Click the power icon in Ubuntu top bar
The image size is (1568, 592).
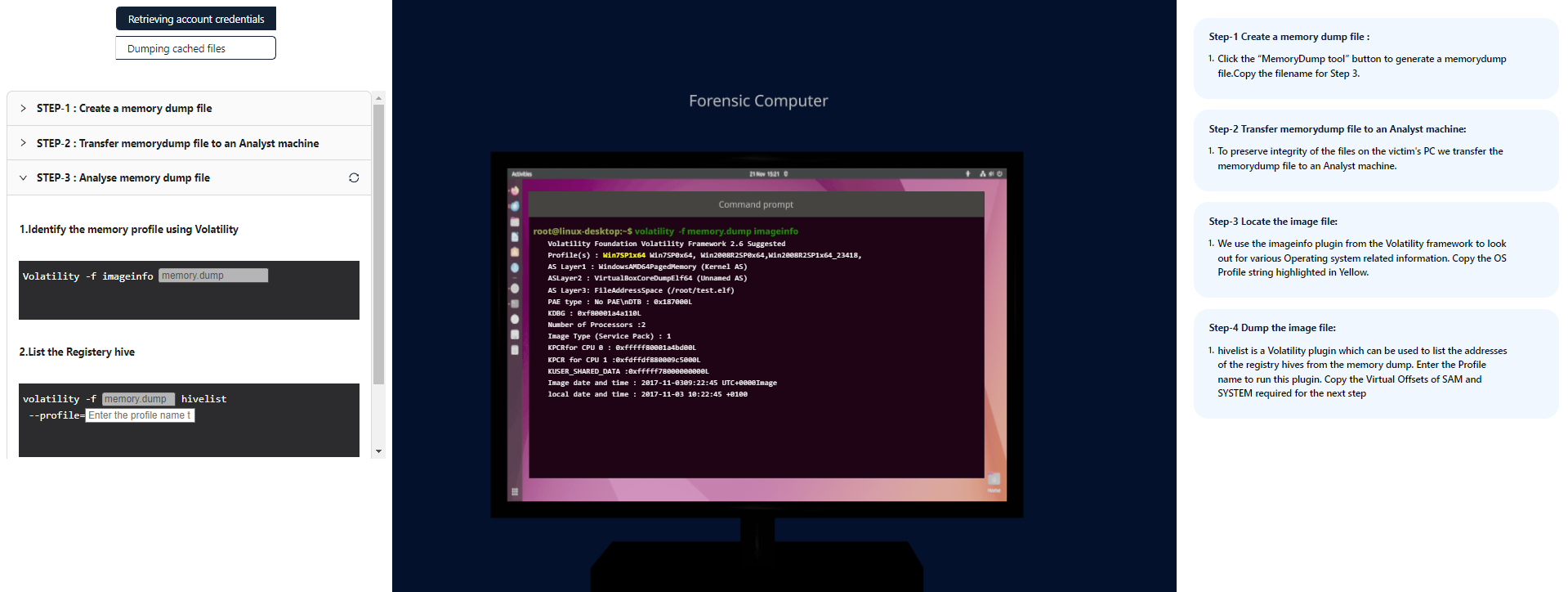[999, 173]
